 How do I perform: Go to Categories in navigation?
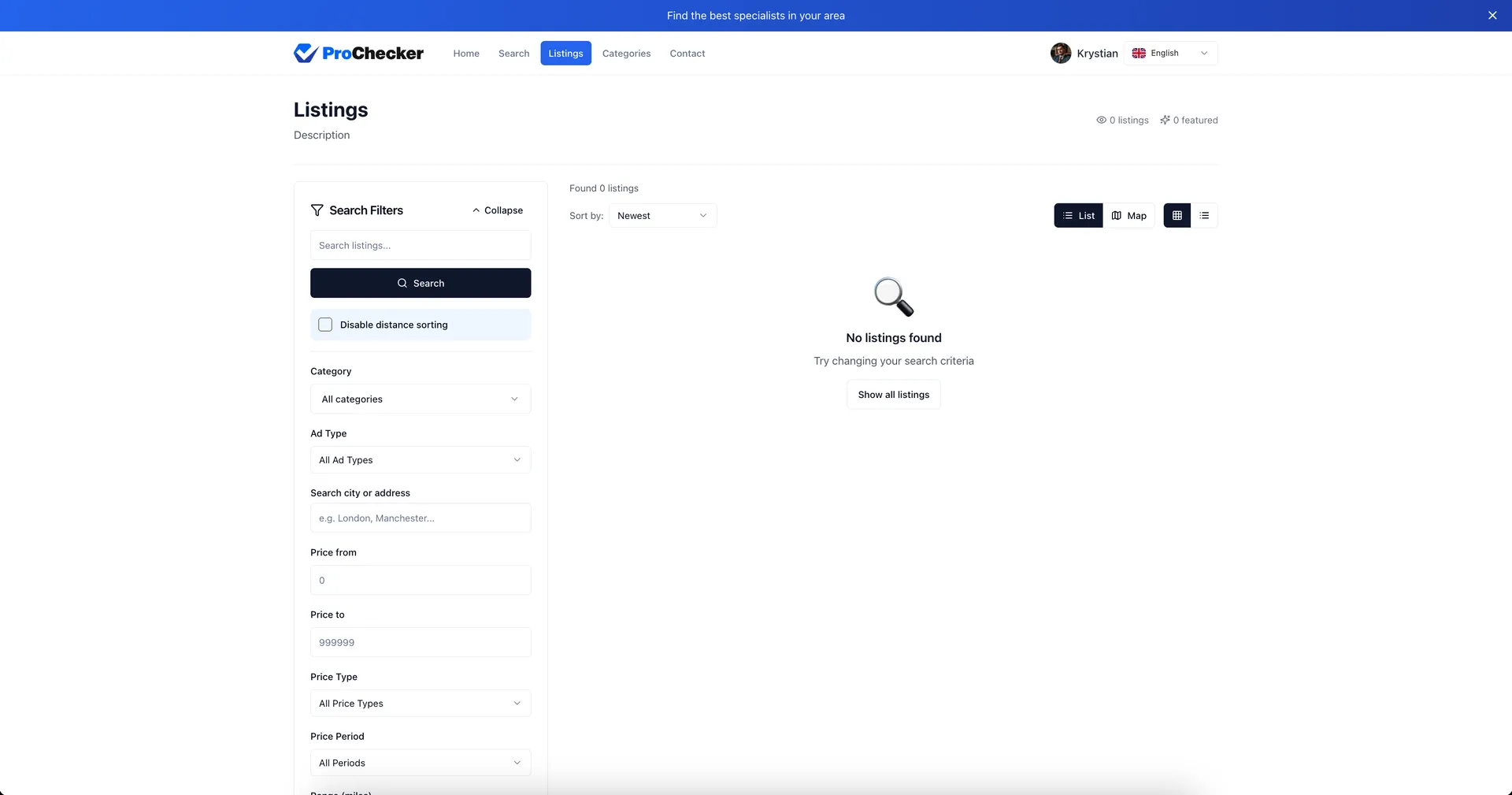click(626, 54)
